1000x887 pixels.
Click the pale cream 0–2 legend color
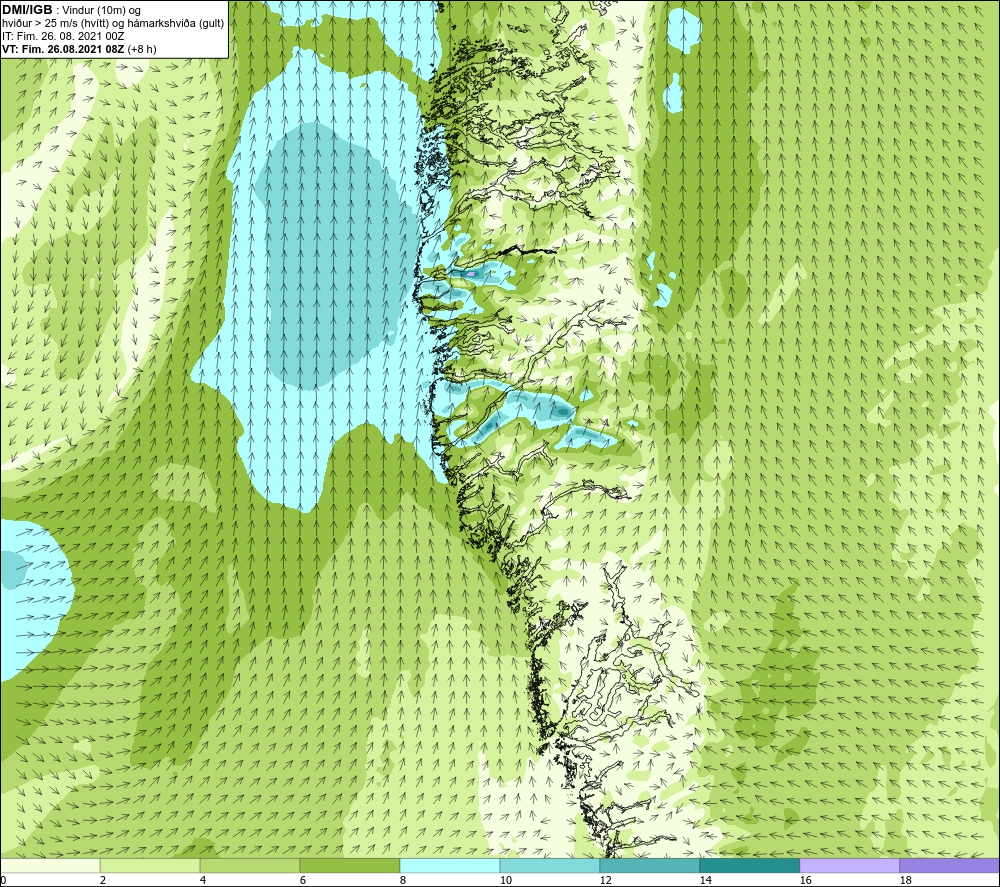pyautogui.click(x=50, y=865)
